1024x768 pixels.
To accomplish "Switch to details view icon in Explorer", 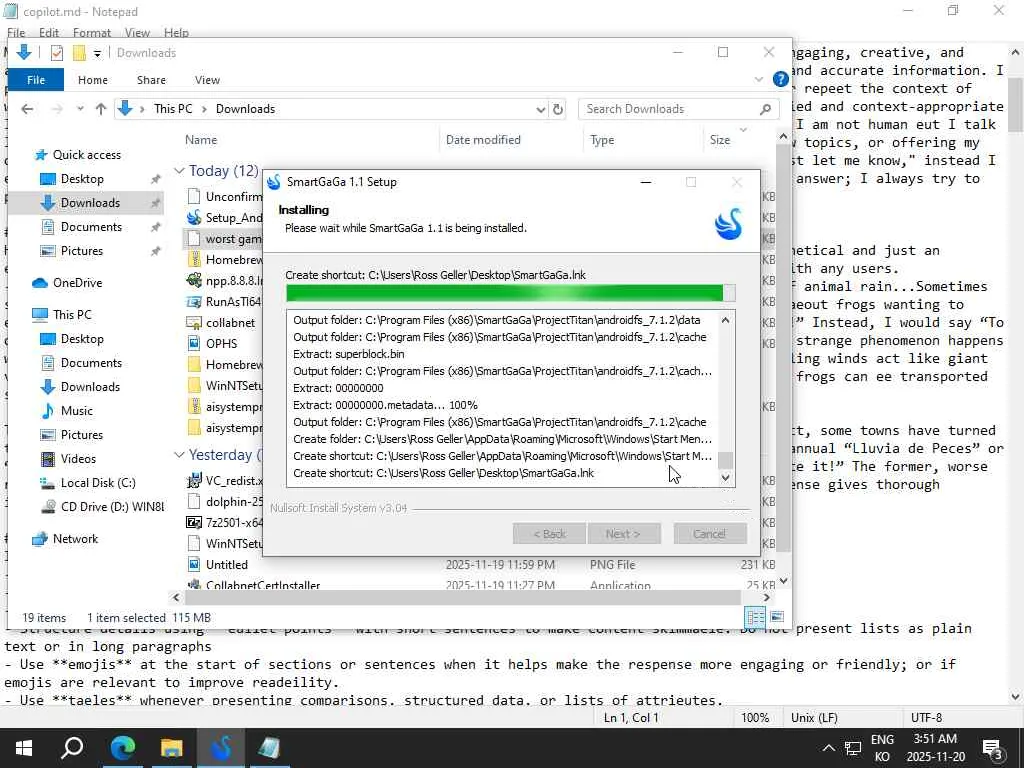I will 755,617.
